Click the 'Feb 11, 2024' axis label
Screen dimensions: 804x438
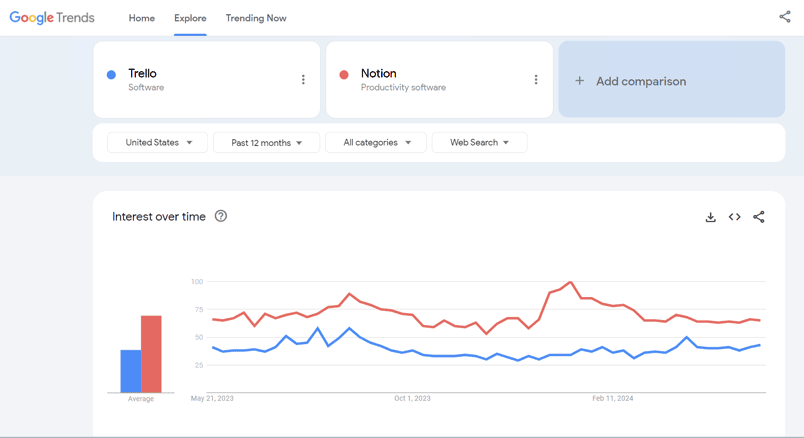pos(613,398)
